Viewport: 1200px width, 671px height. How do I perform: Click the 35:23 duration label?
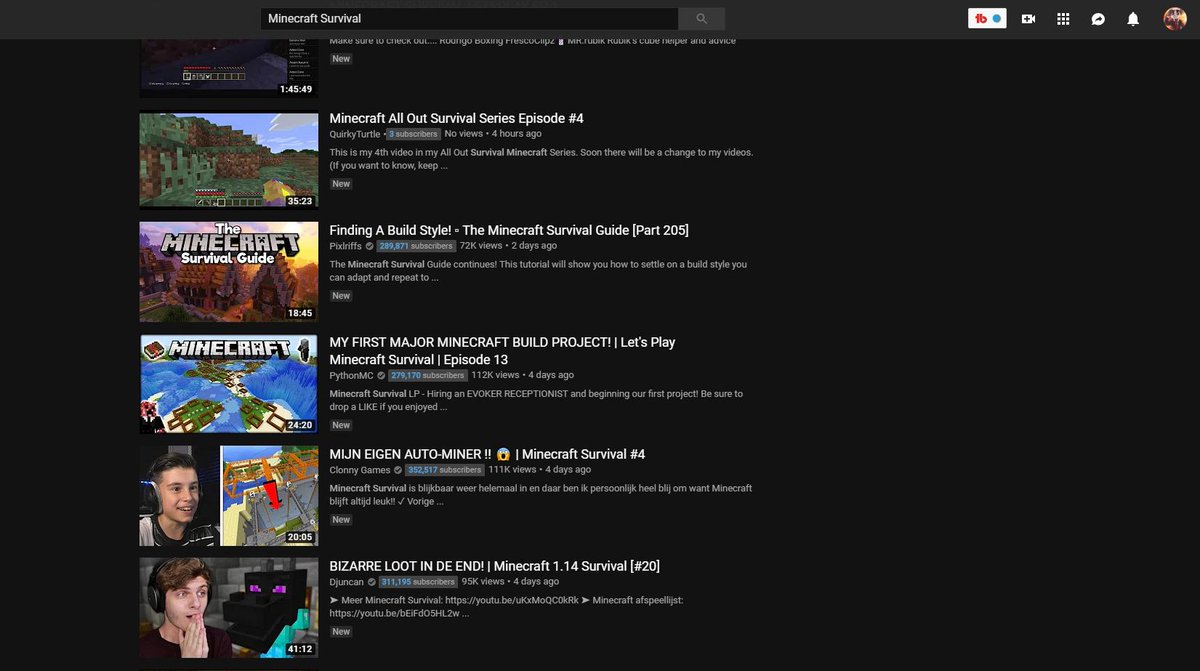[300, 201]
